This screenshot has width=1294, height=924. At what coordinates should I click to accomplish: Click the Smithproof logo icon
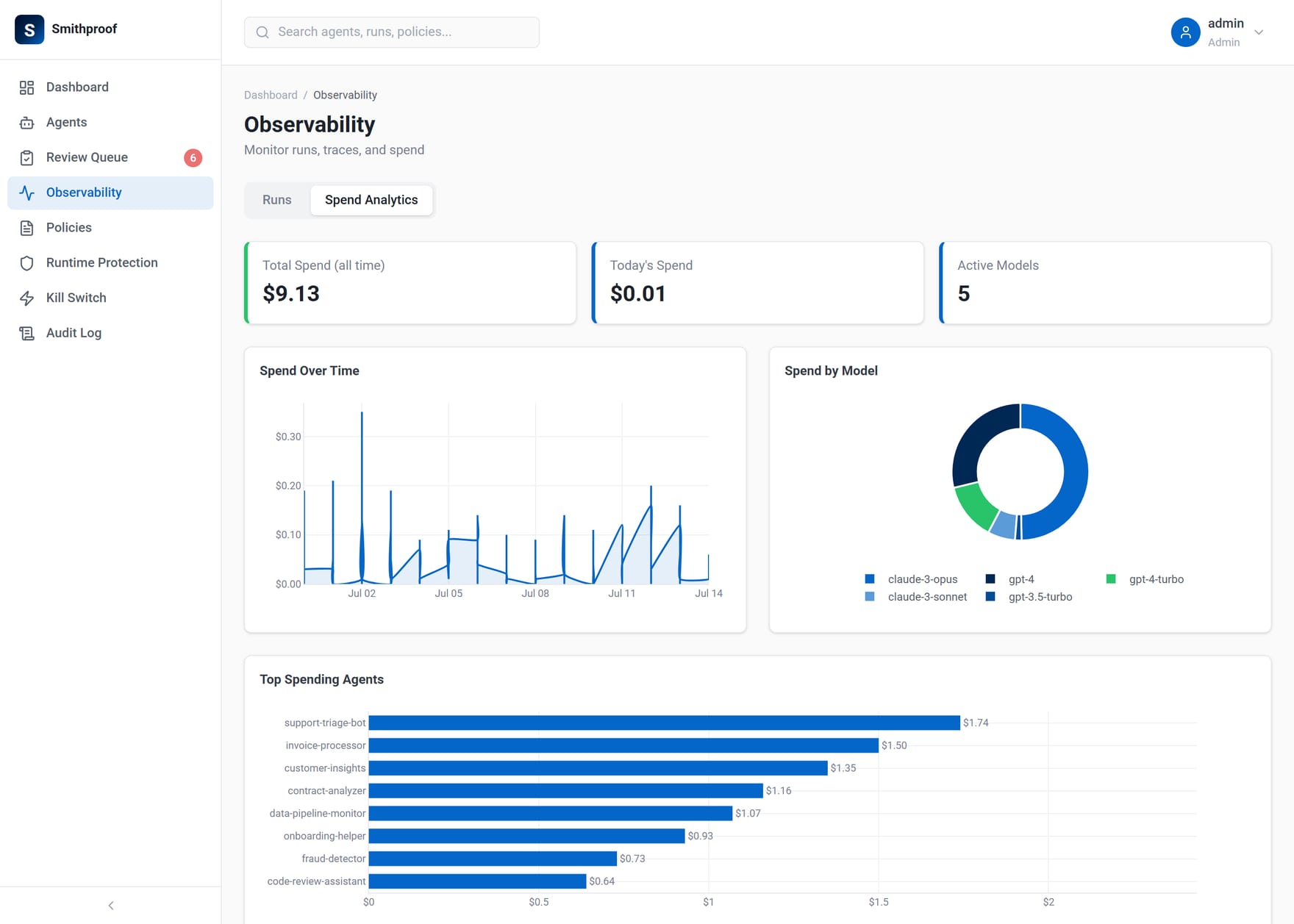29,29
